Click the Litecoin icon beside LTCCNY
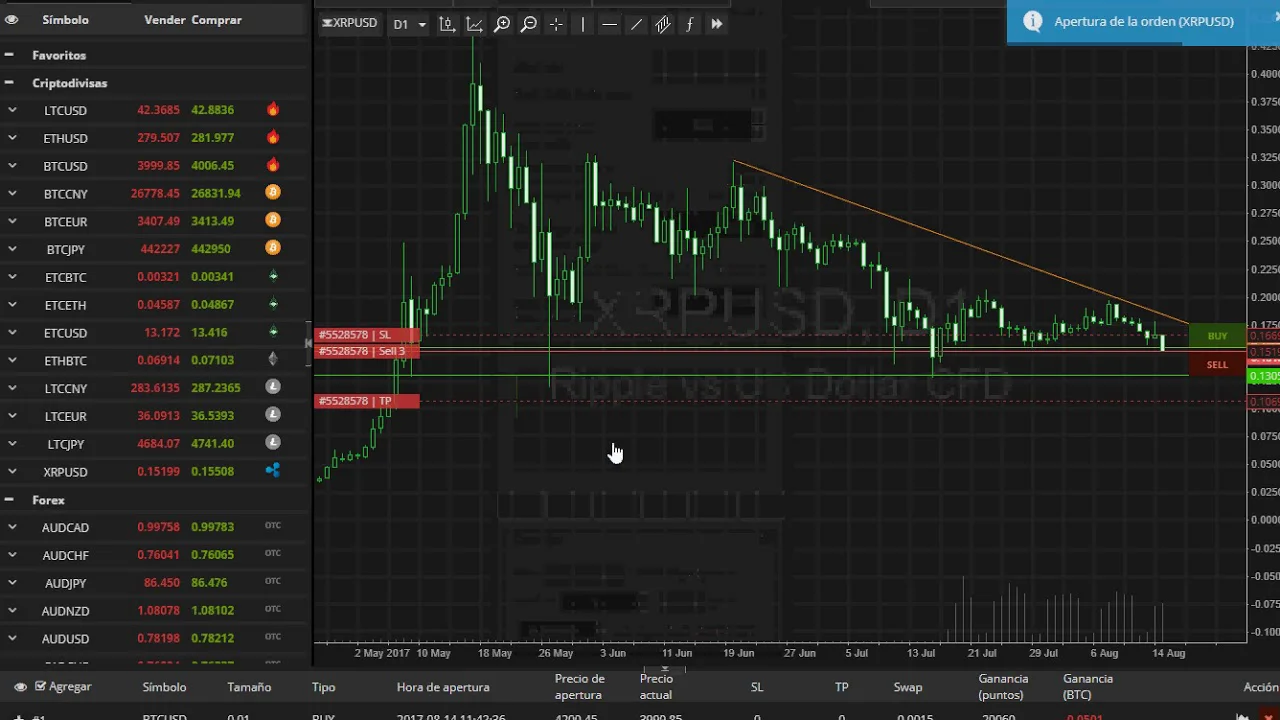Screen dimensions: 1280x720 pos(272,387)
